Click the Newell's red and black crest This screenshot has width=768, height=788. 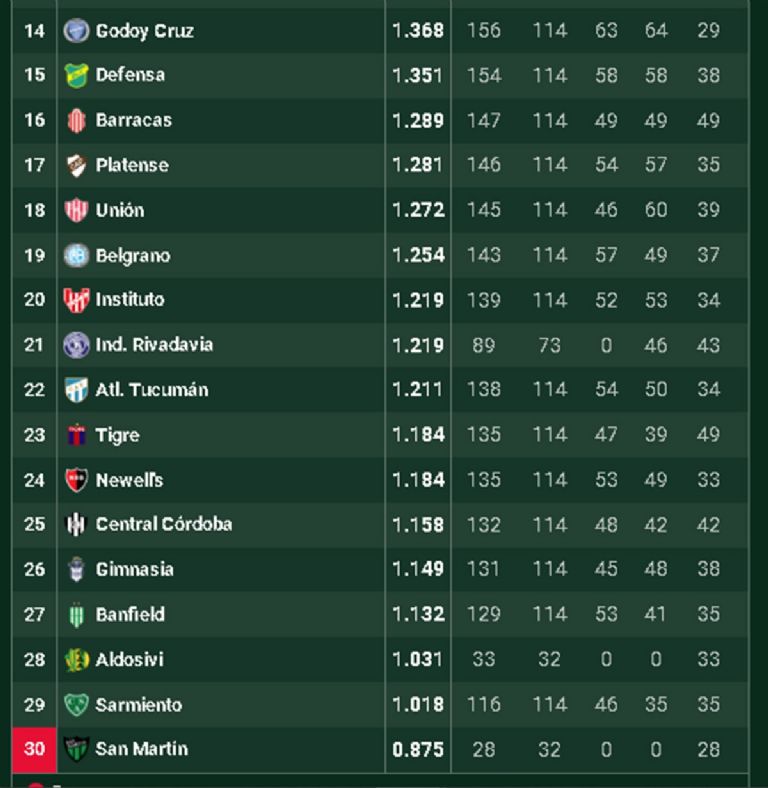(76, 480)
